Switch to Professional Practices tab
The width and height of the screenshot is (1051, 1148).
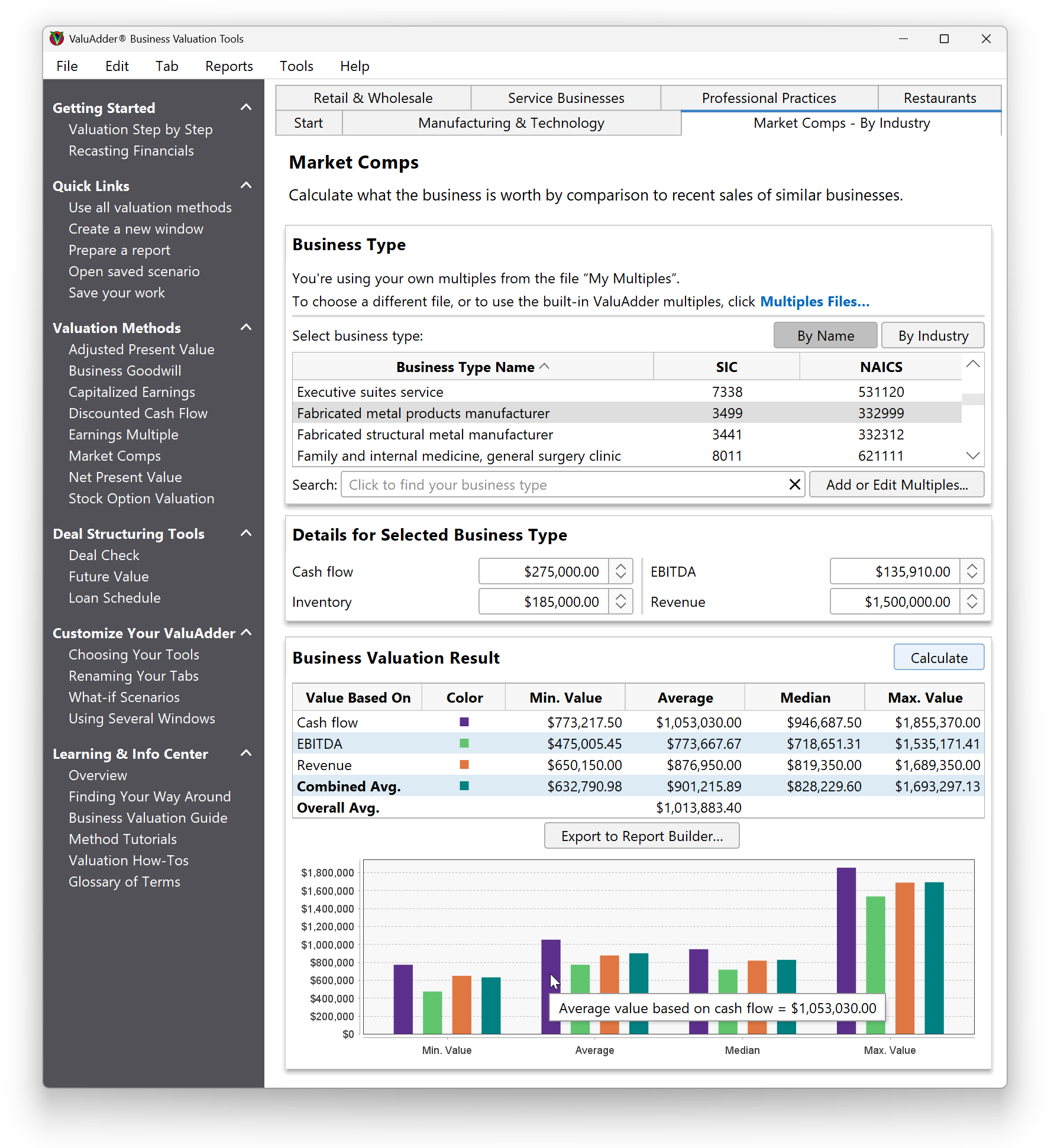tap(769, 98)
